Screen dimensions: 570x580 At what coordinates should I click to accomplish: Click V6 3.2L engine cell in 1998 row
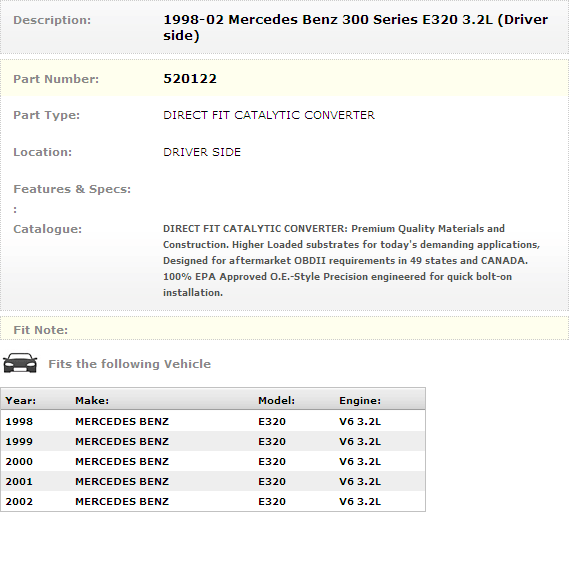pyautogui.click(x=360, y=422)
